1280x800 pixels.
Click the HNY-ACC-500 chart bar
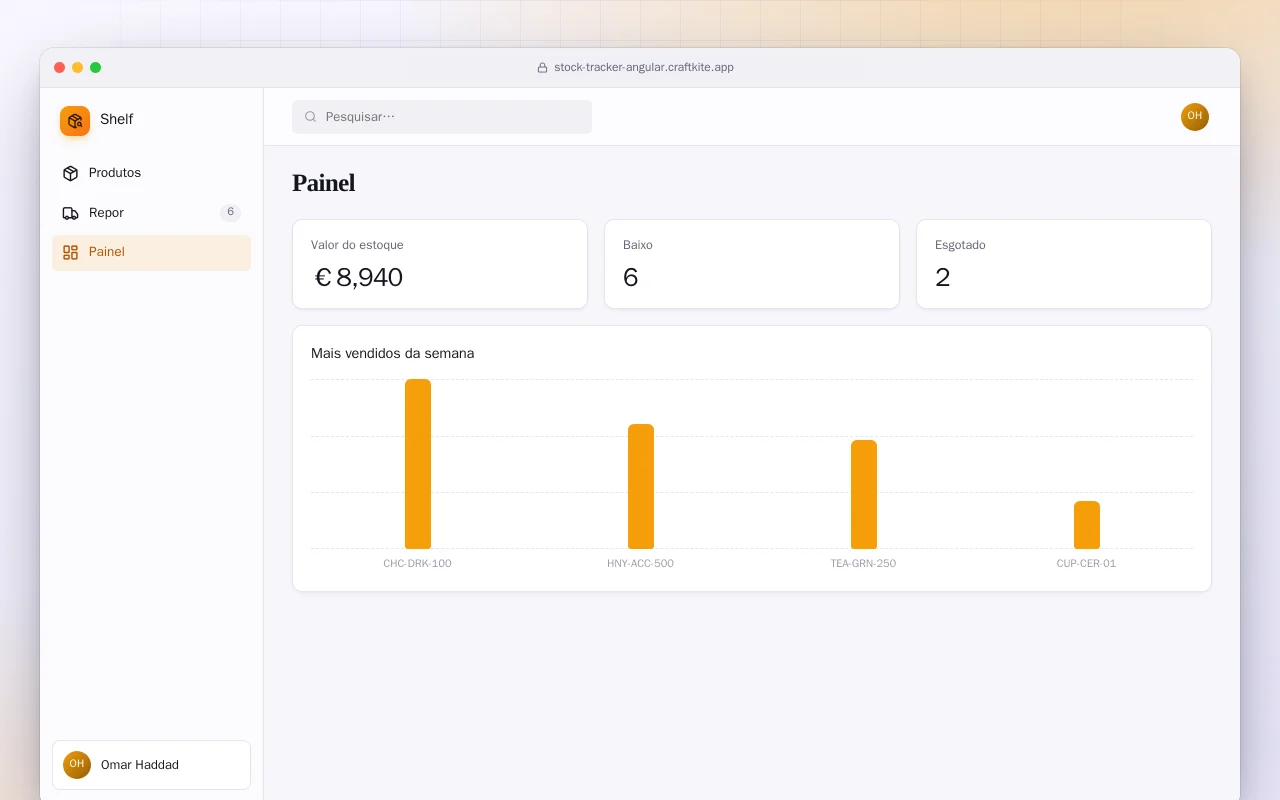[x=641, y=487]
